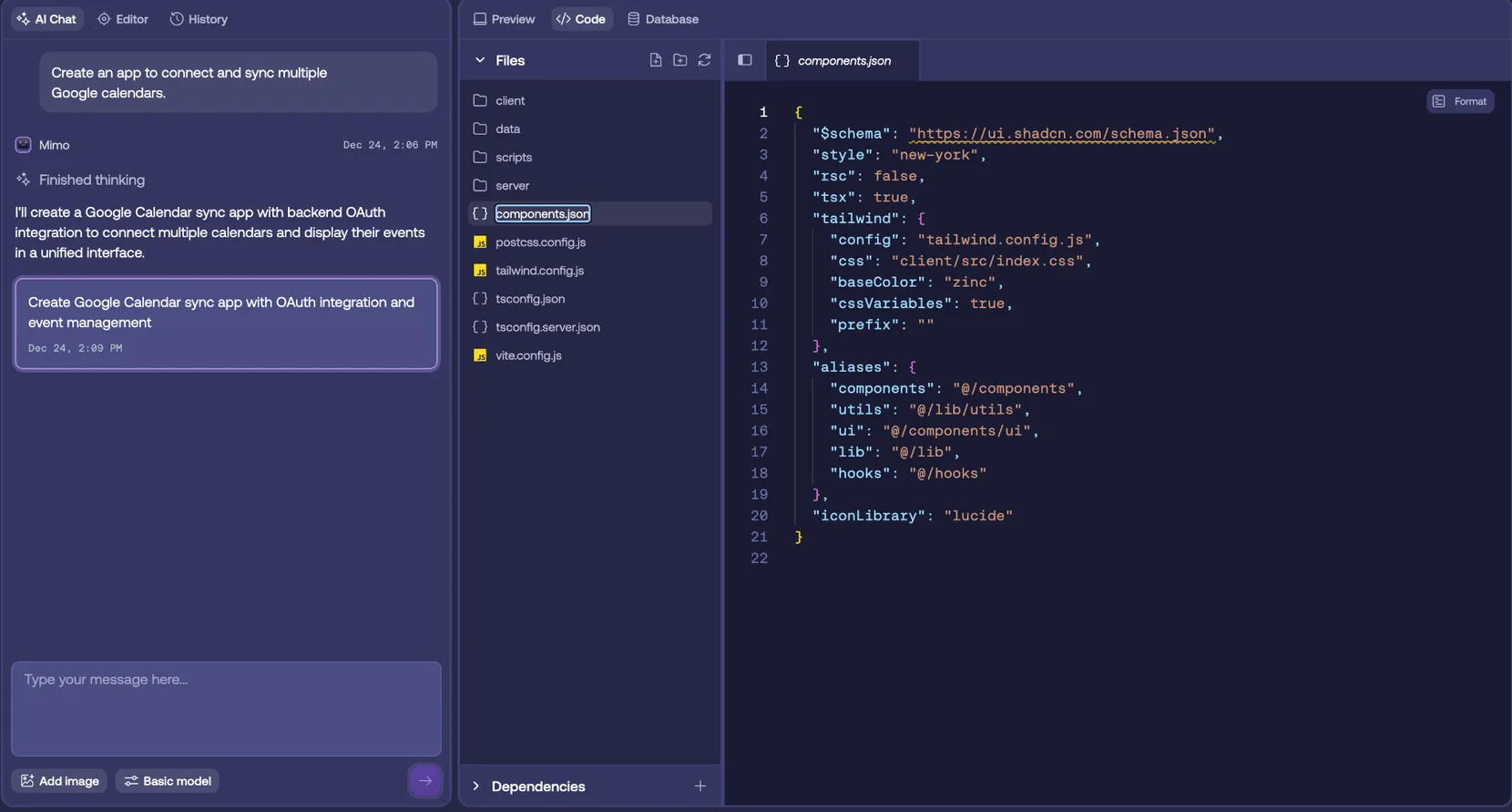Open the History tab
Viewport: 1512px width, 812px height.
tap(199, 19)
